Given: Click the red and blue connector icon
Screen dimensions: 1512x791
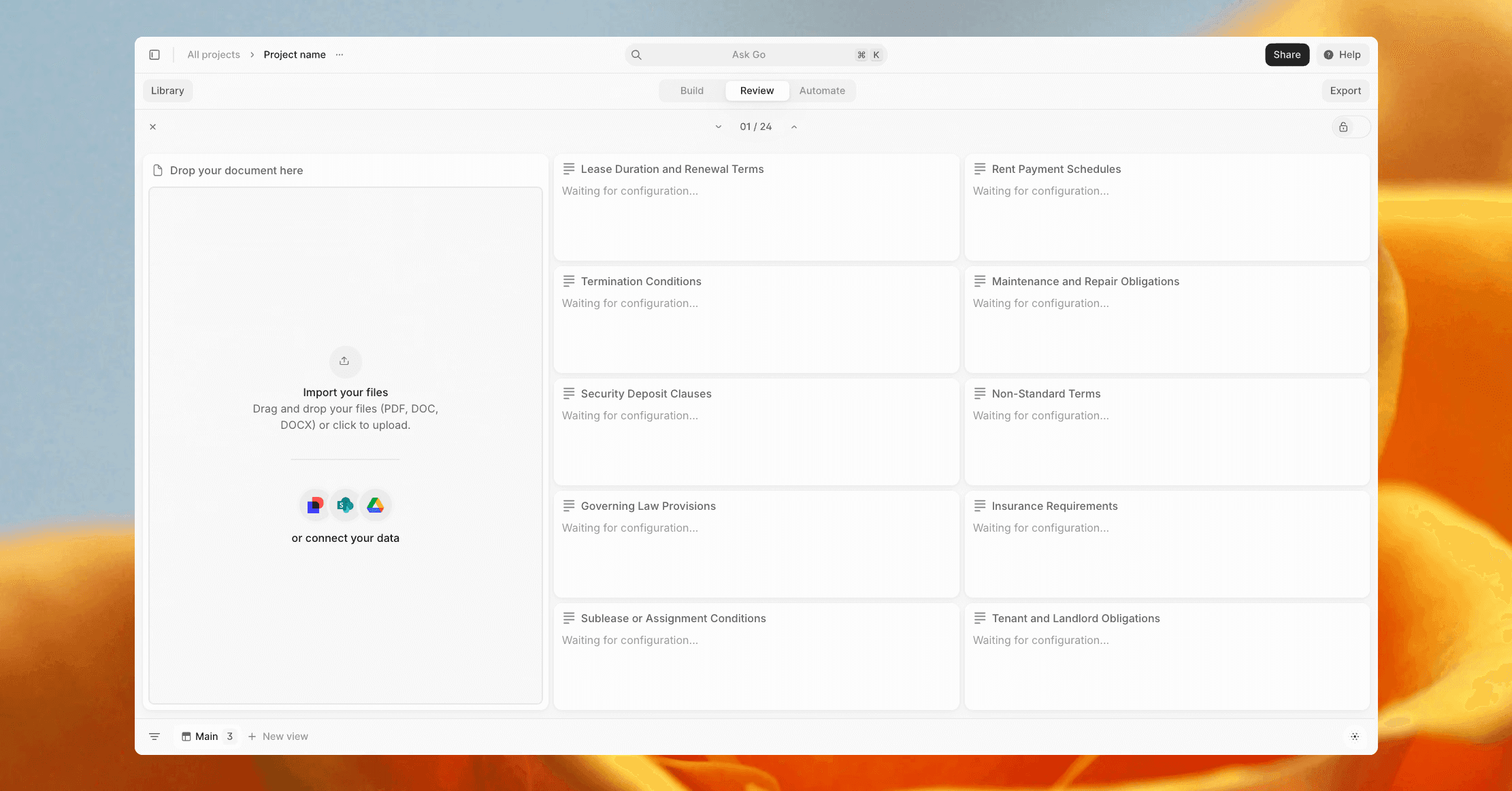Looking at the screenshot, I should point(315,505).
